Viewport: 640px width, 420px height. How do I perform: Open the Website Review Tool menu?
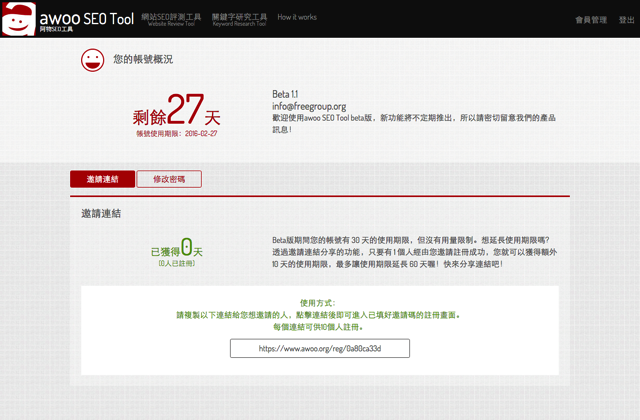tap(171, 19)
